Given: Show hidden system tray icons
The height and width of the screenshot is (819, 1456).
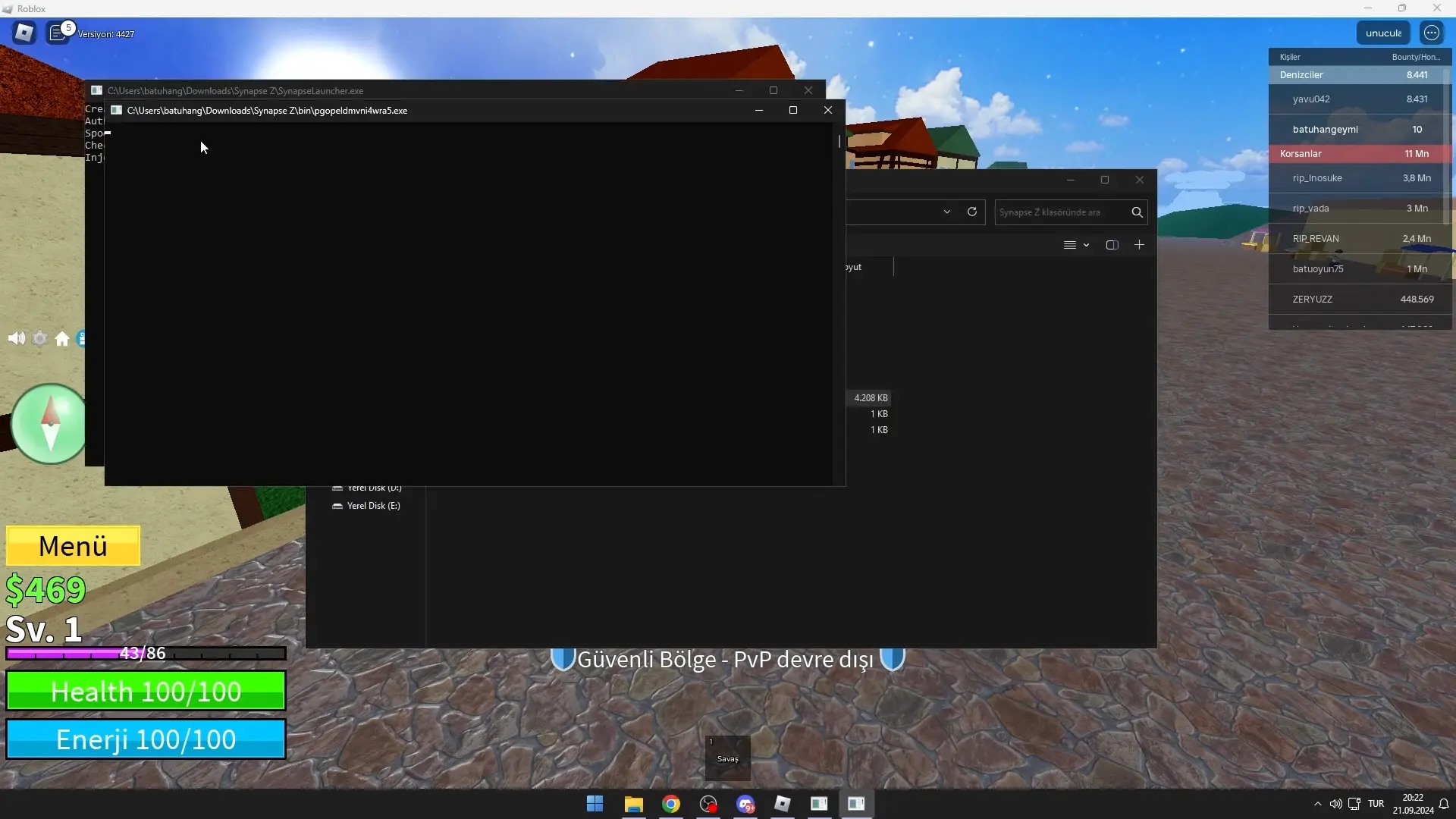Looking at the screenshot, I should tap(1317, 804).
